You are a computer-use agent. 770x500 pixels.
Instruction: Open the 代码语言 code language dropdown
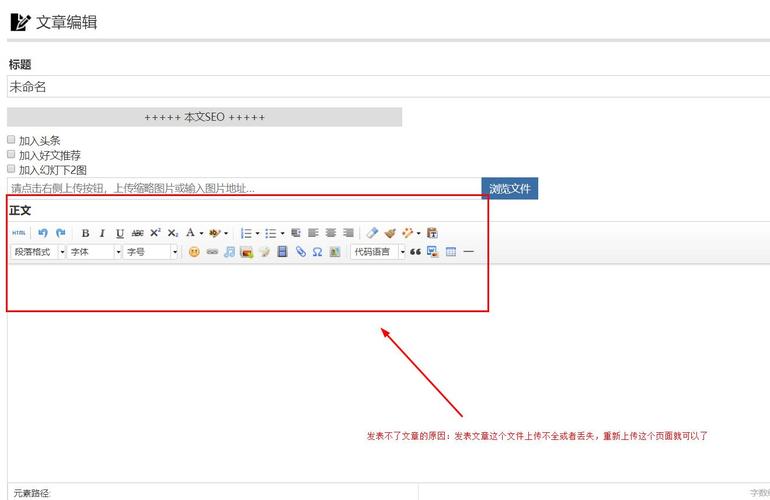379,252
